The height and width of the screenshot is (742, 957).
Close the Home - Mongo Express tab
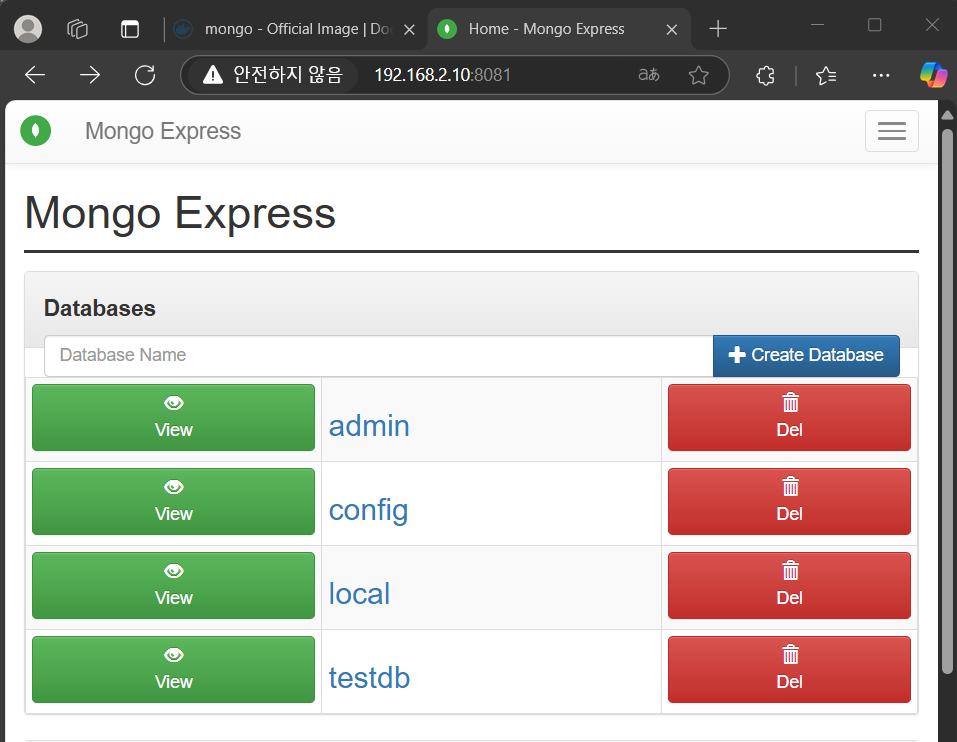coord(672,29)
